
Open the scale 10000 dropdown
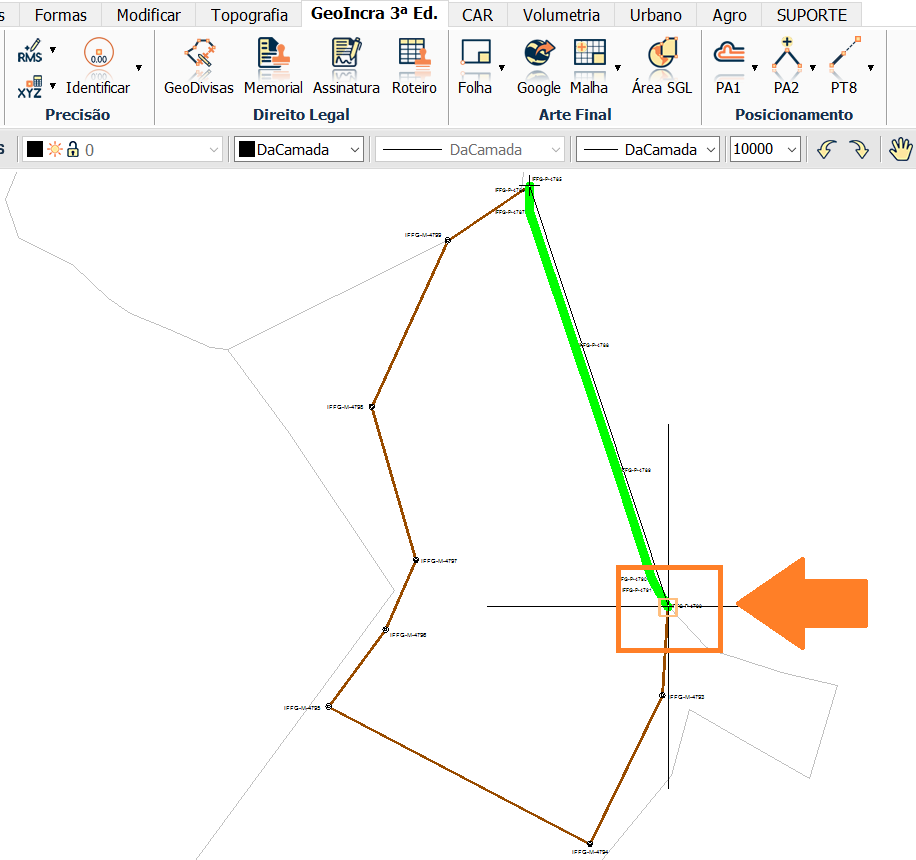point(765,149)
